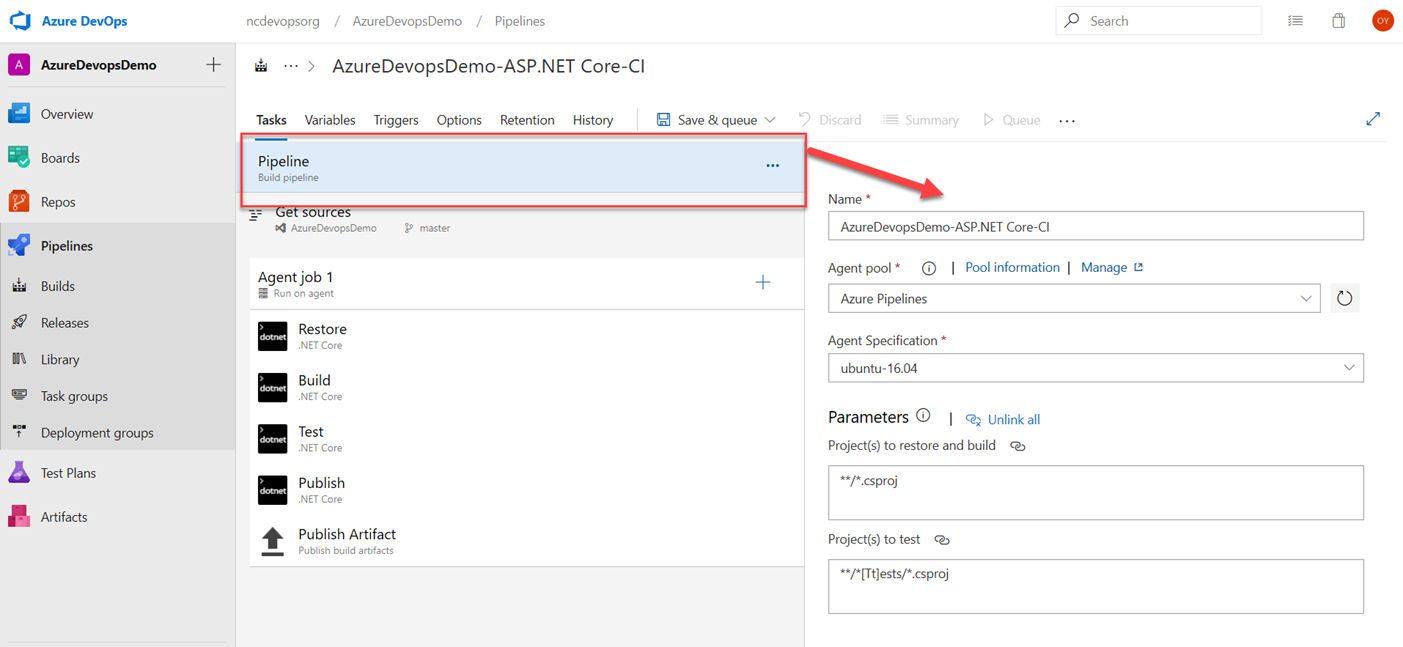The width and height of the screenshot is (1403, 647).
Task: Open breadcrumb ellipsis before pipeline name
Action: (x=291, y=66)
